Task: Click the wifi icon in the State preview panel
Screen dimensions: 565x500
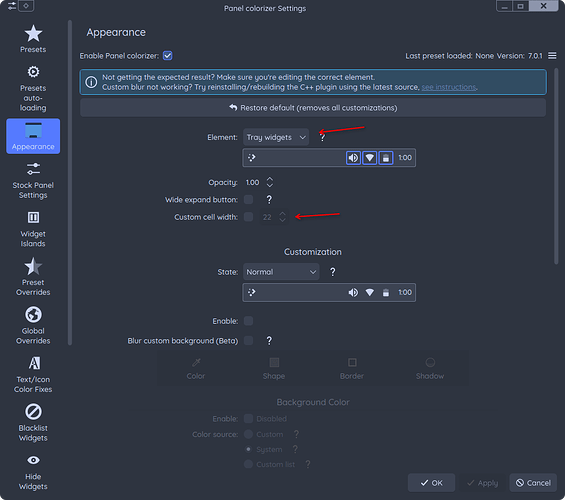Action: pos(369,293)
